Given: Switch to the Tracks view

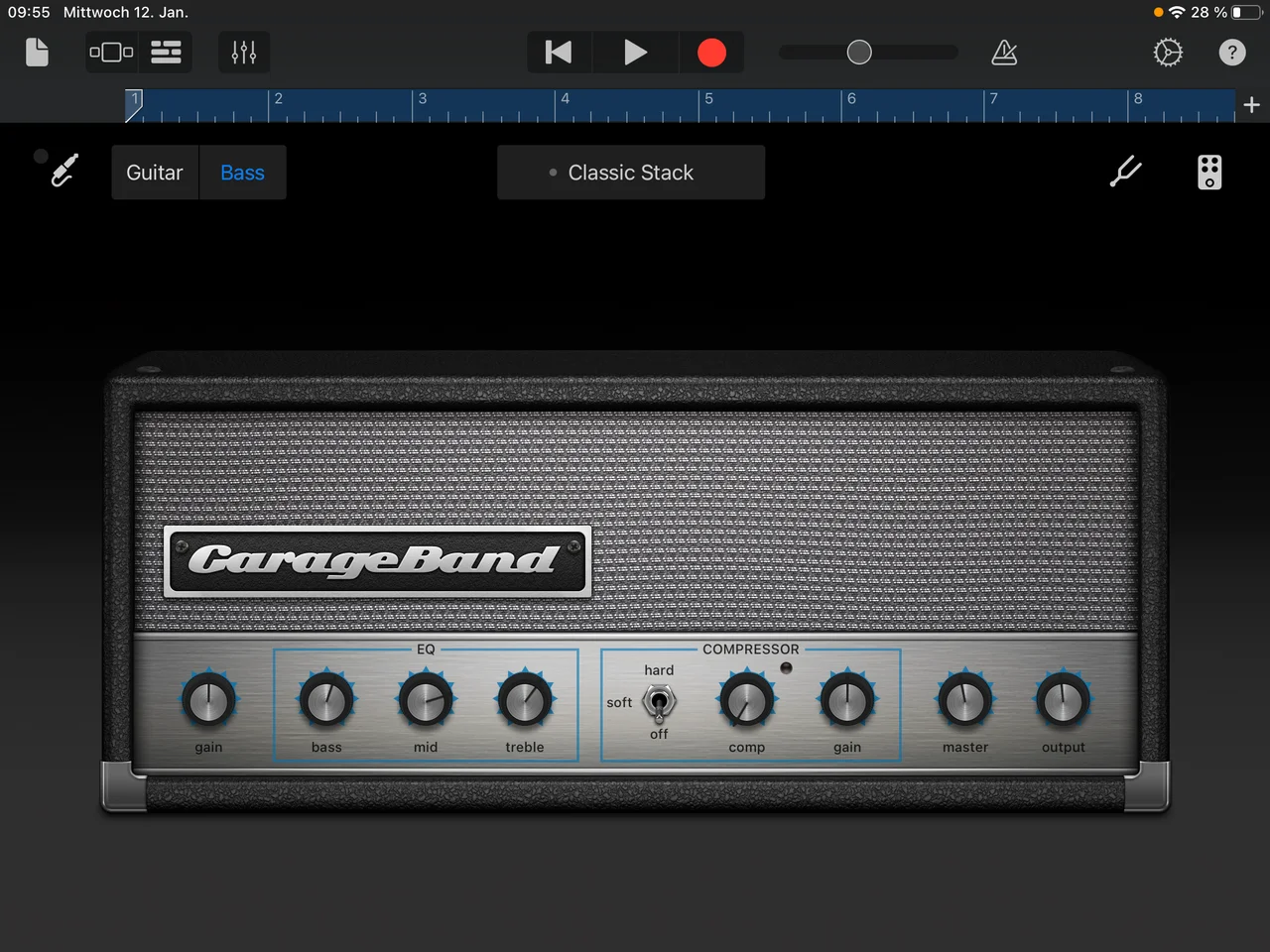Looking at the screenshot, I should click(x=166, y=53).
